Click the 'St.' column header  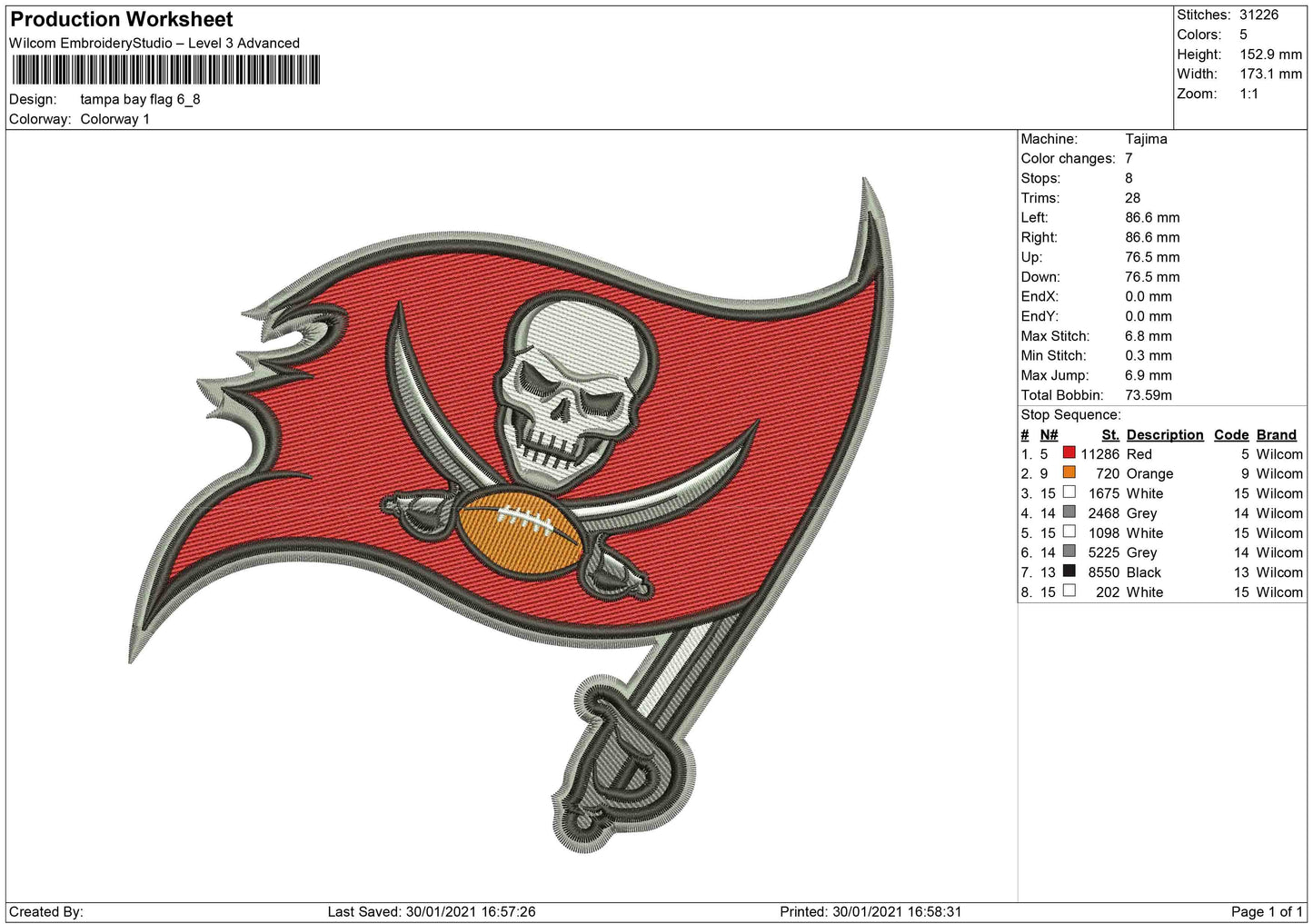pos(1110,435)
